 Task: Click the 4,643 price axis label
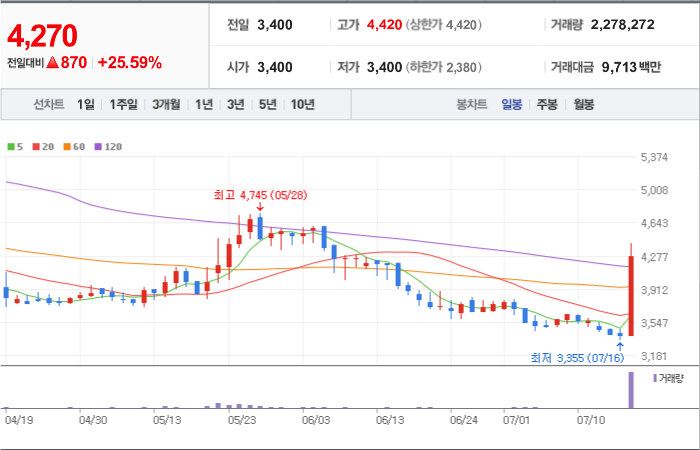coord(654,223)
